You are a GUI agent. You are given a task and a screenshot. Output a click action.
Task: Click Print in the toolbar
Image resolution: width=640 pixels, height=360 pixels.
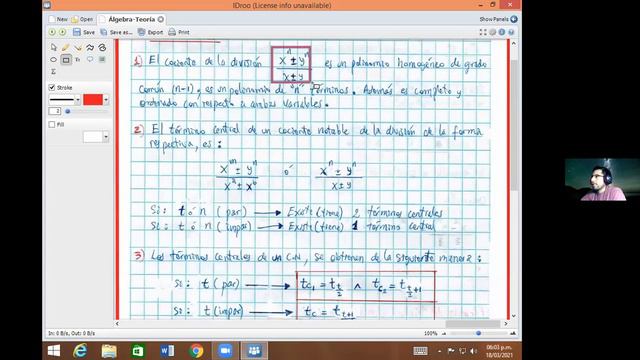click(179, 32)
